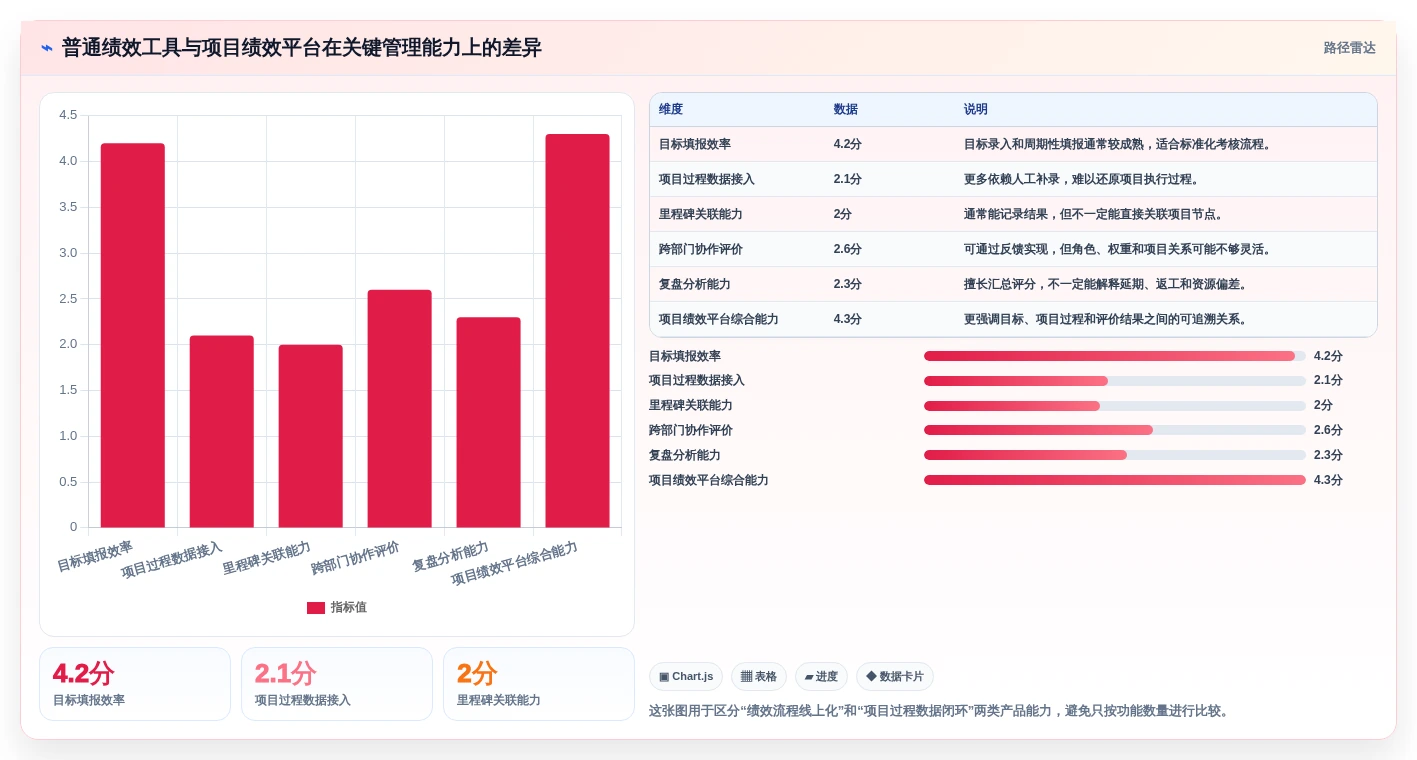This screenshot has height=760, width=1417.
Task: Click the 目标填报效率 bar in chart
Action: click(133, 335)
